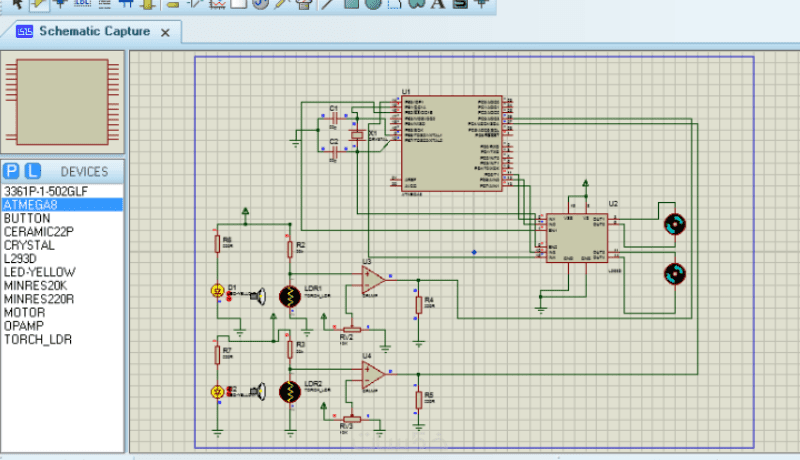Close the Schematic Capture tab
The height and width of the screenshot is (460, 800).
click(x=165, y=33)
